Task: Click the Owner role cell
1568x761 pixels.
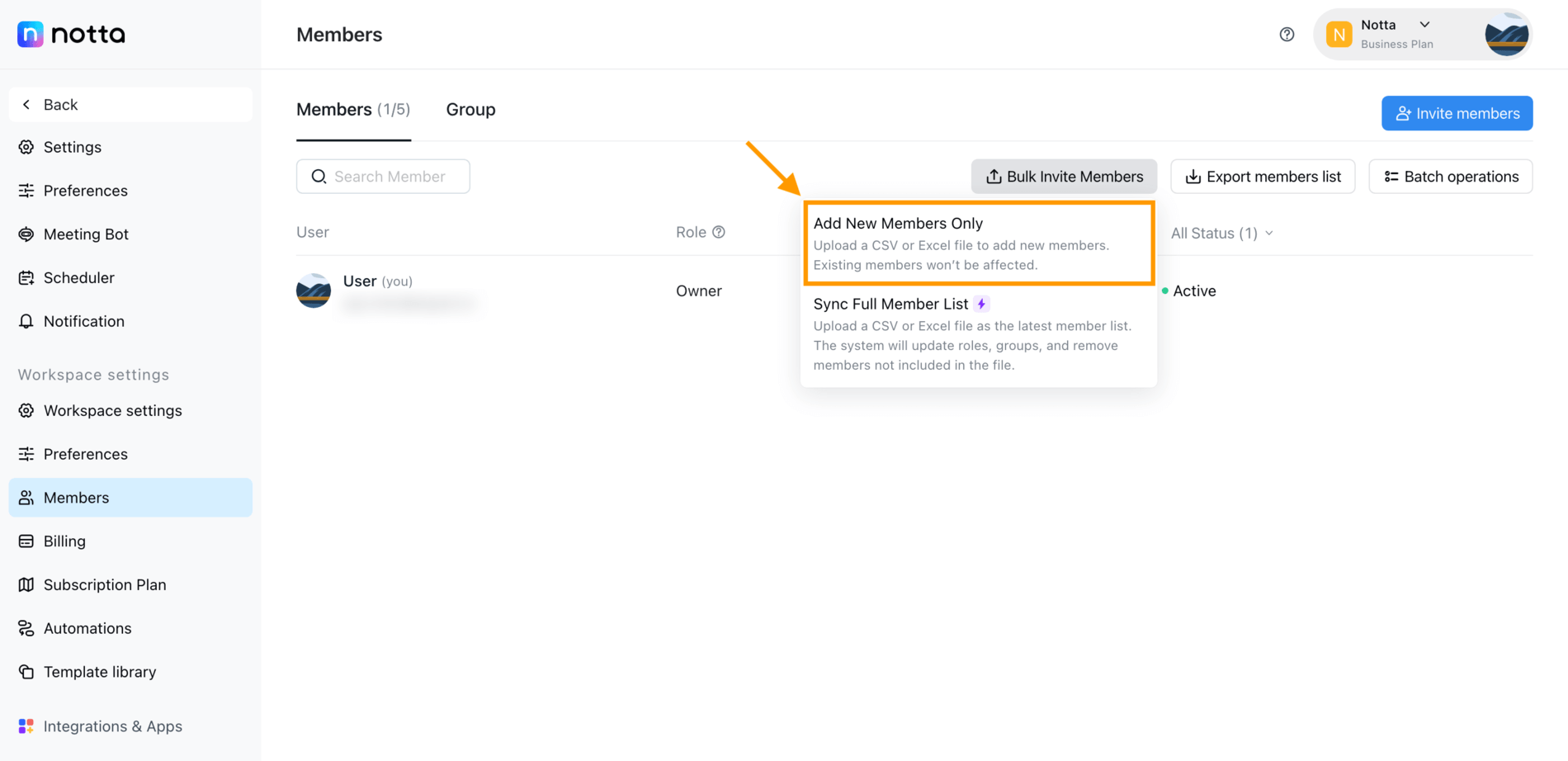Action: 698,291
